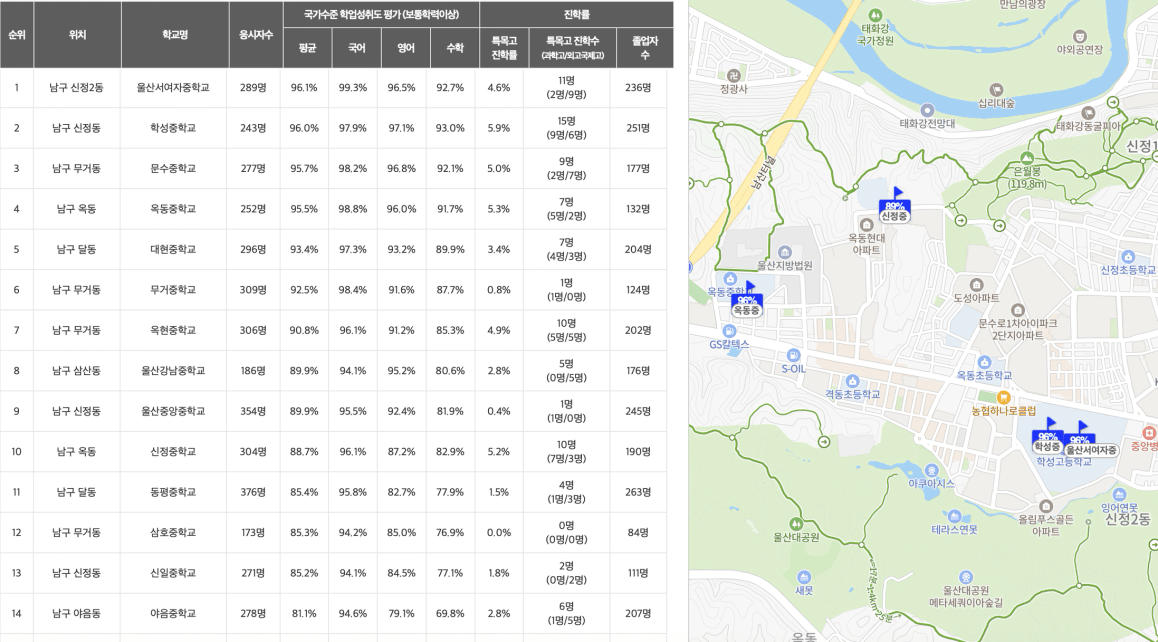This screenshot has height=642, width=1158.
Task: Click the 특목고 진학률 column header
Action: [504, 48]
